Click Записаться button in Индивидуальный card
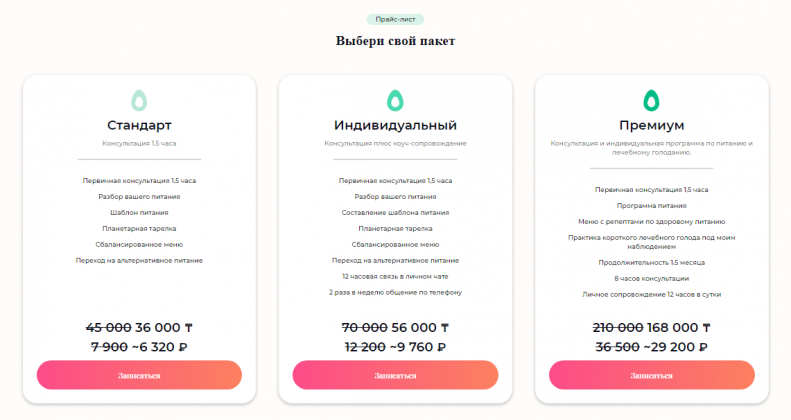Screen dimensions: 791x420 click(x=395, y=375)
